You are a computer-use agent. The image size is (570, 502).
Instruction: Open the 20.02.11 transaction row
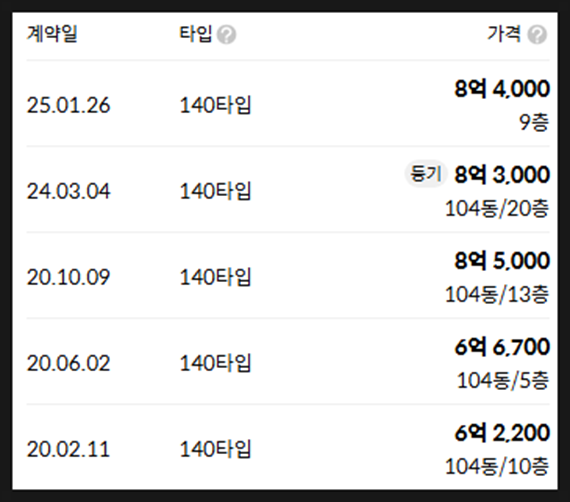[x=288, y=447]
